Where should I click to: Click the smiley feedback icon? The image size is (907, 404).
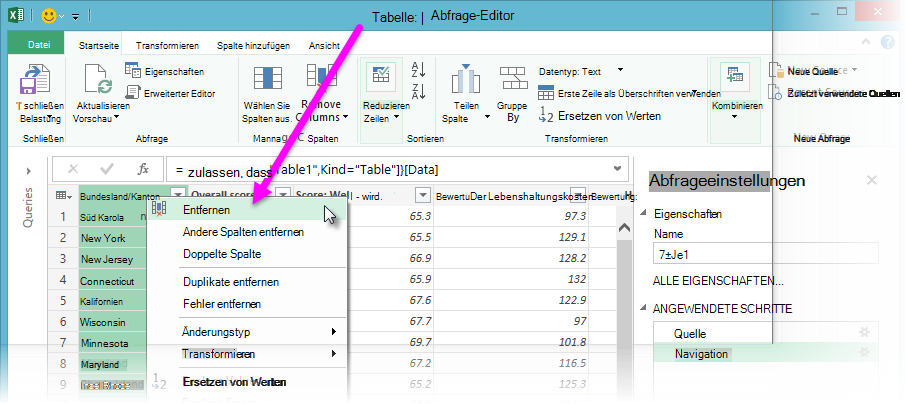49,16
